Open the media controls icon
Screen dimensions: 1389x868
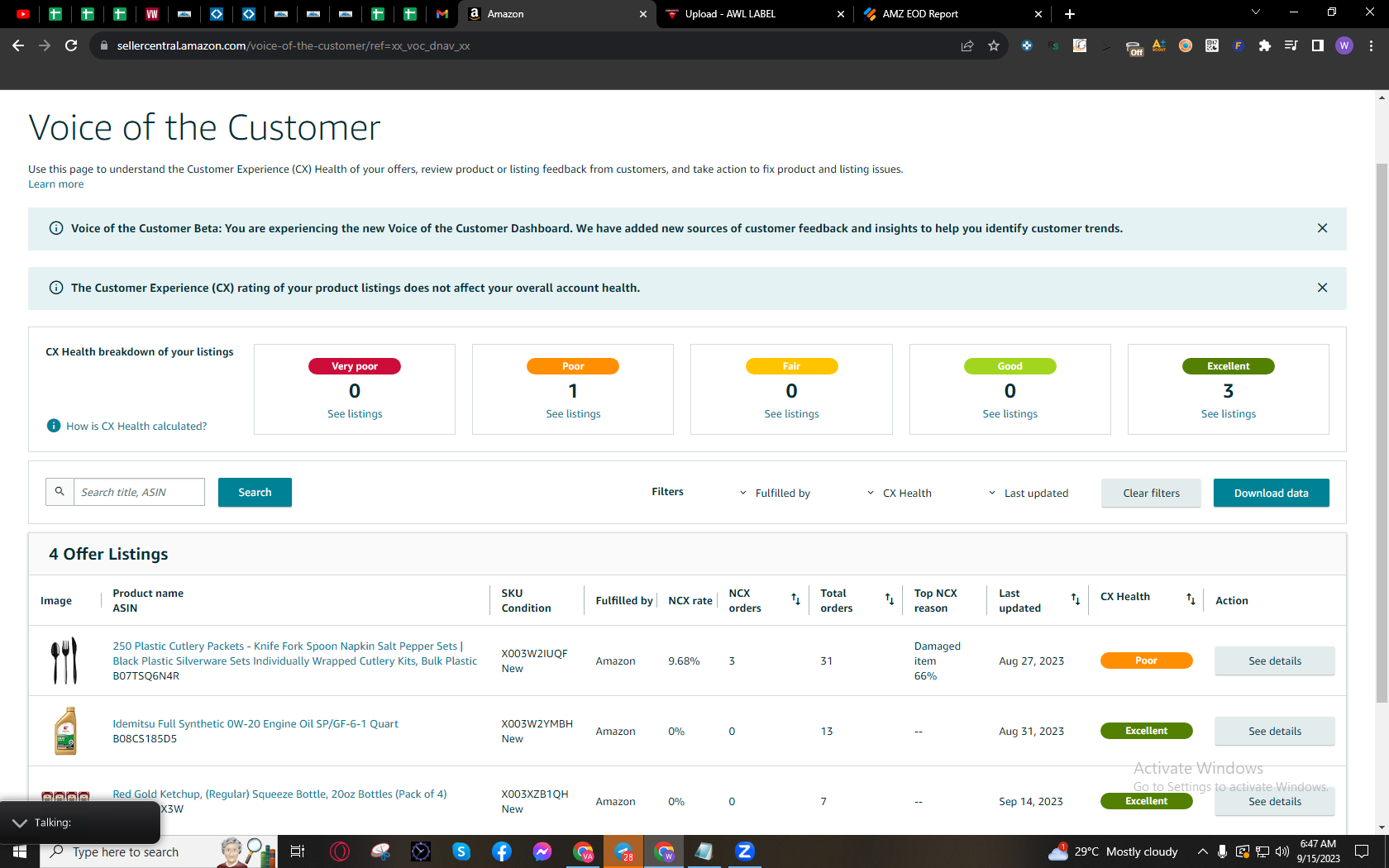(1291, 45)
